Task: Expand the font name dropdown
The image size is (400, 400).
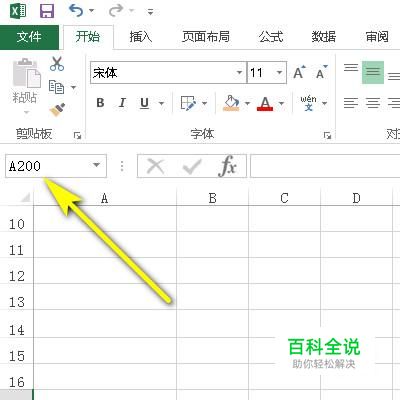Action: pos(239,73)
